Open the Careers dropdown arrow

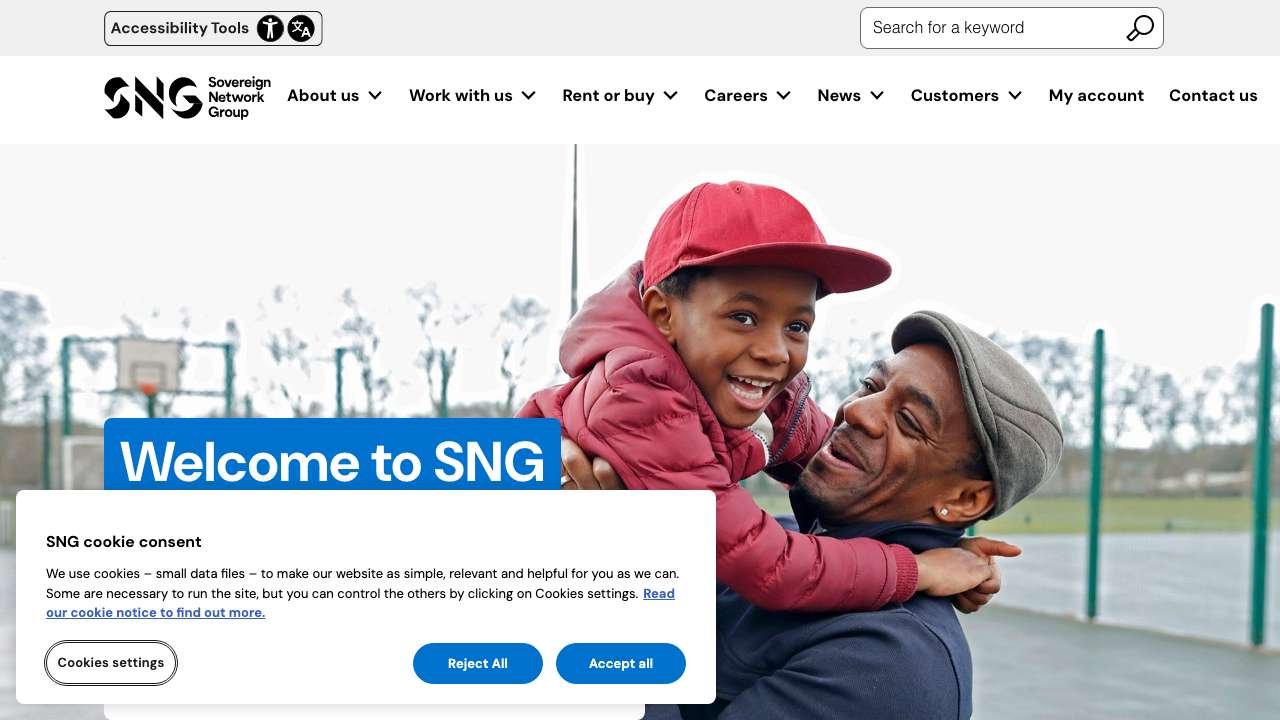coord(784,95)
